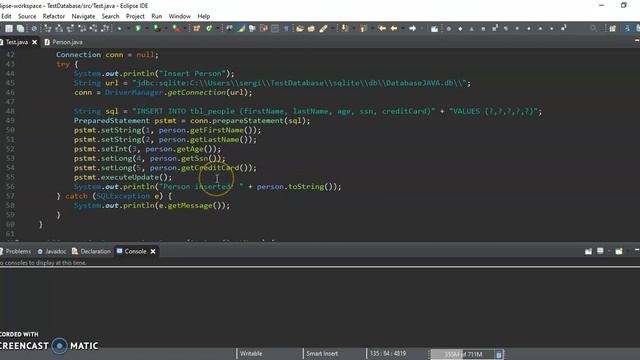This screenshot has height=360, width=640.
Task: Click the Save All toolbar icon
Action: click(20, 29)
